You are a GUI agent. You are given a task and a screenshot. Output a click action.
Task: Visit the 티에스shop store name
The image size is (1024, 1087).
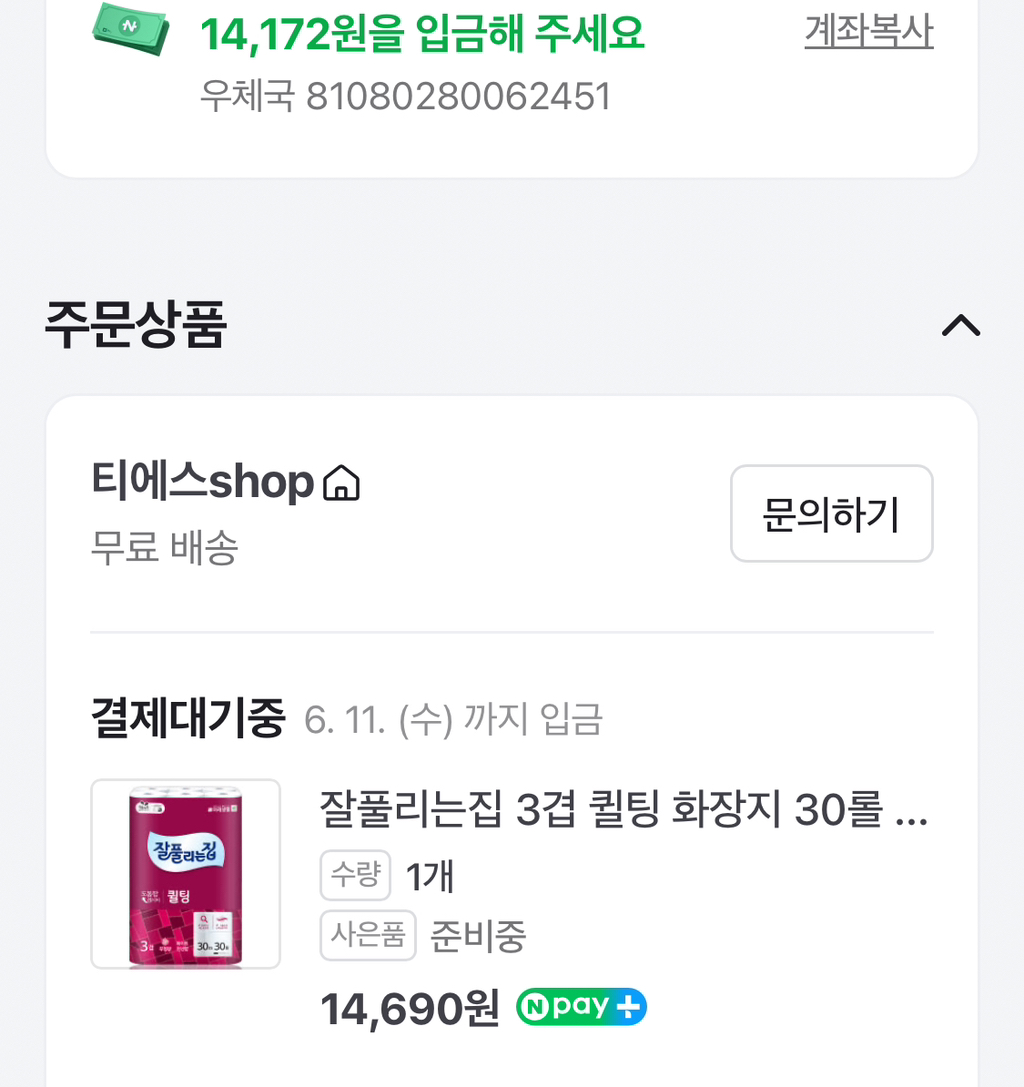[x=203, y=483]
